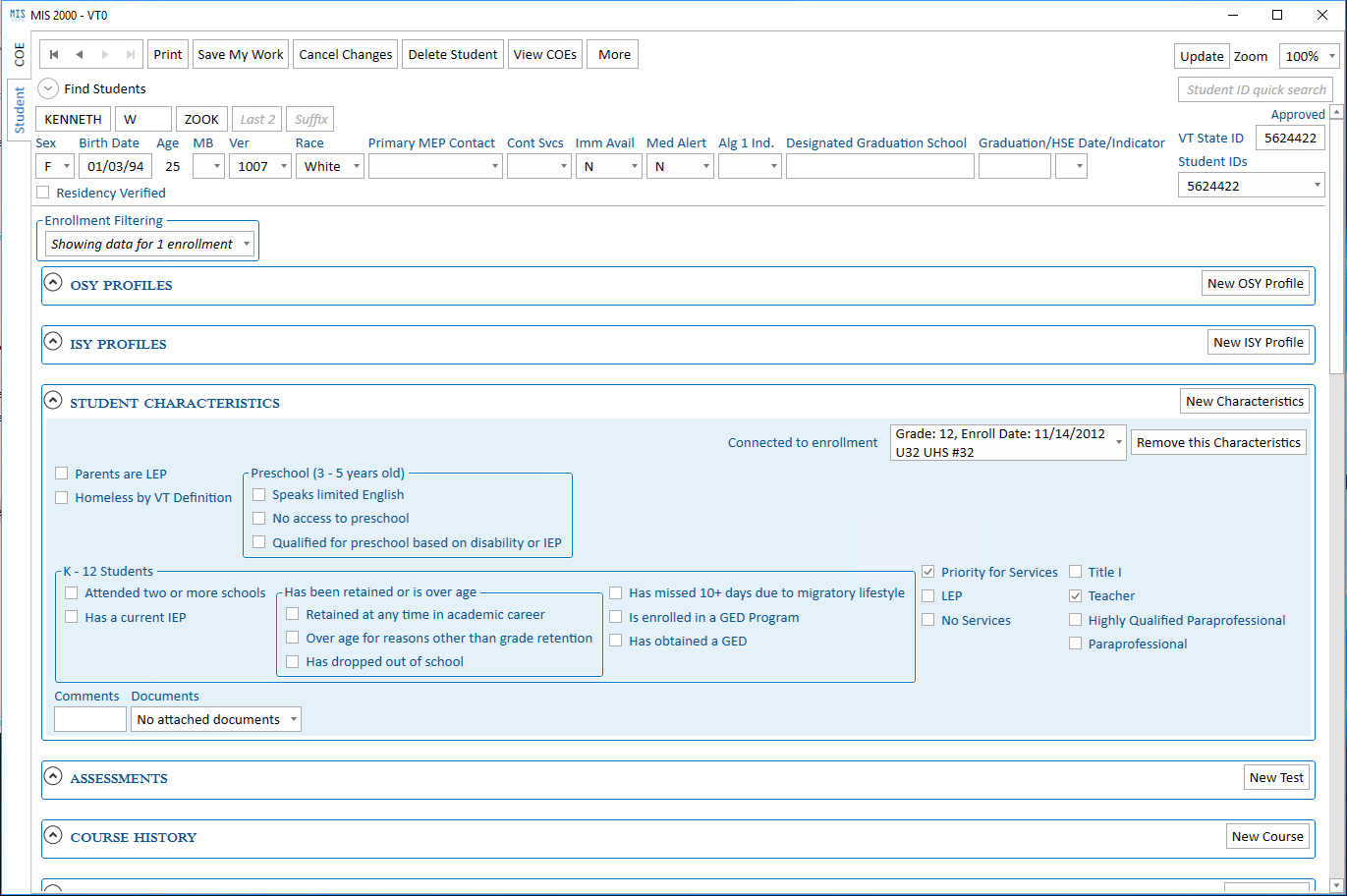Screen dimensions: 1347x896
Task: Click Delete Student button
Action: (453, 55)
